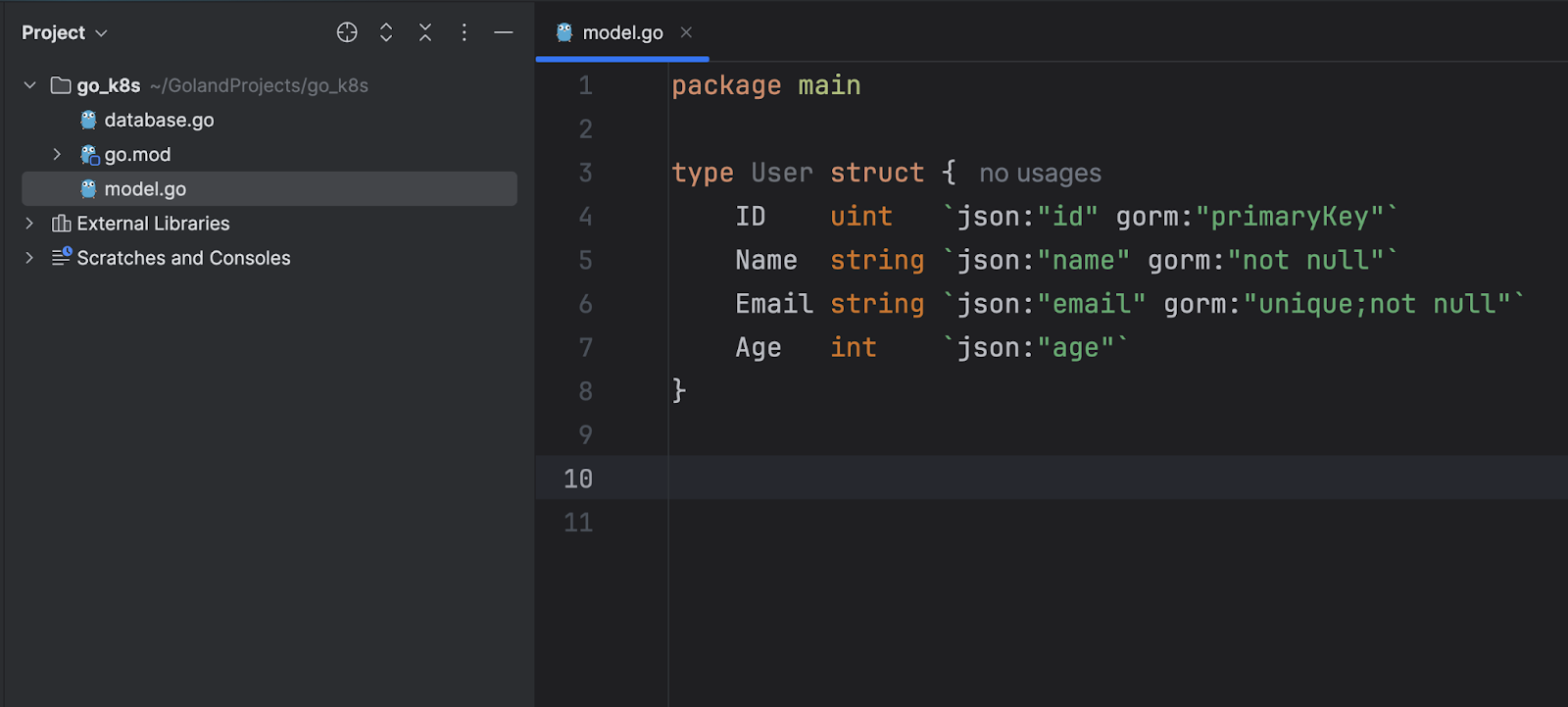Click the Select Opened File crosshair icon

tap(347, 32)
